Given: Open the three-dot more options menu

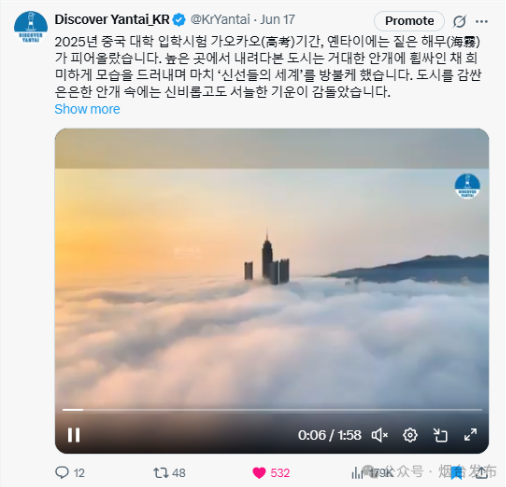Looking at the screenshot, I should point(482,21).
